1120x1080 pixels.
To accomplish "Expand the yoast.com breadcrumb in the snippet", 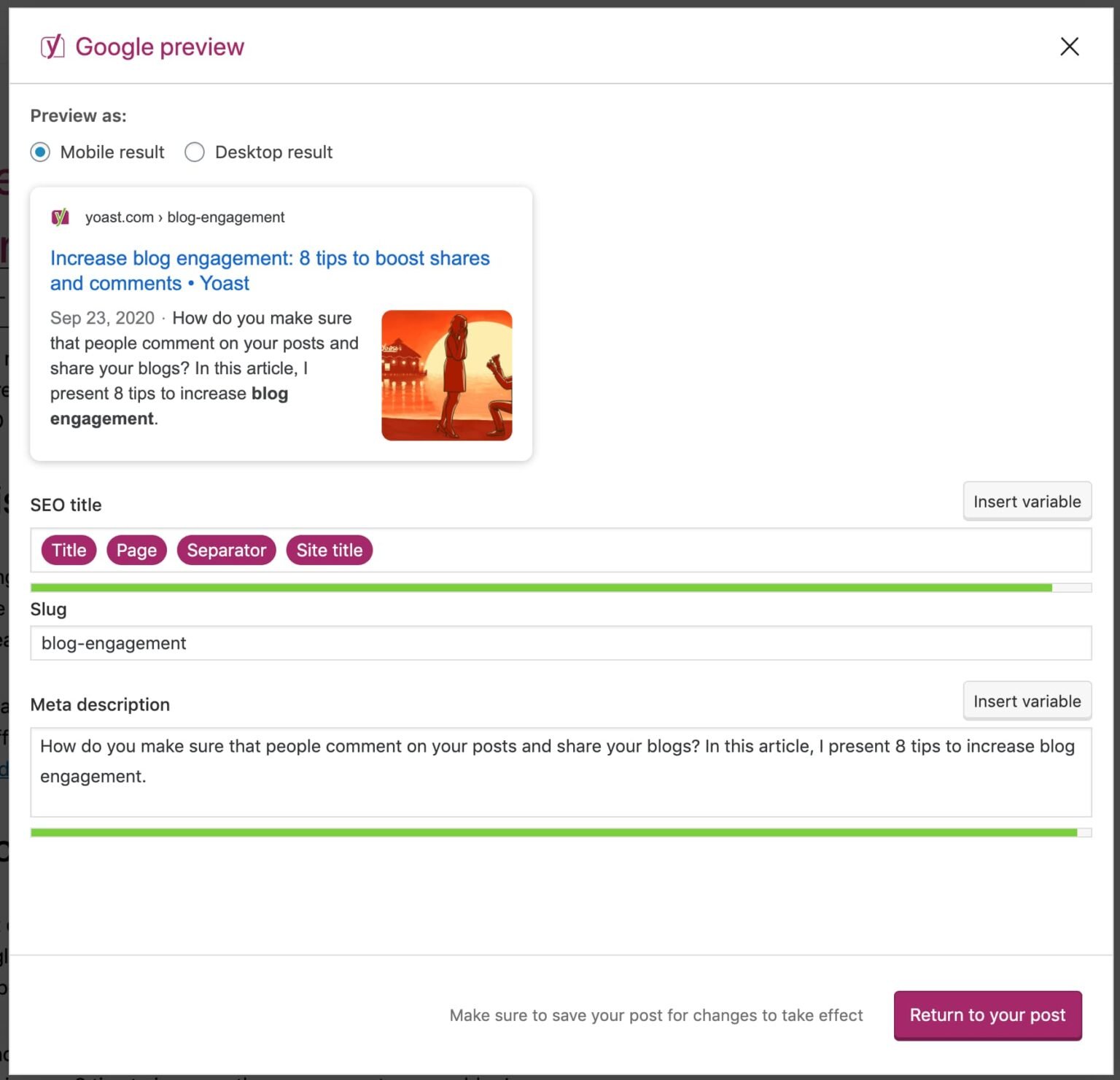I will tap(119, 217).
